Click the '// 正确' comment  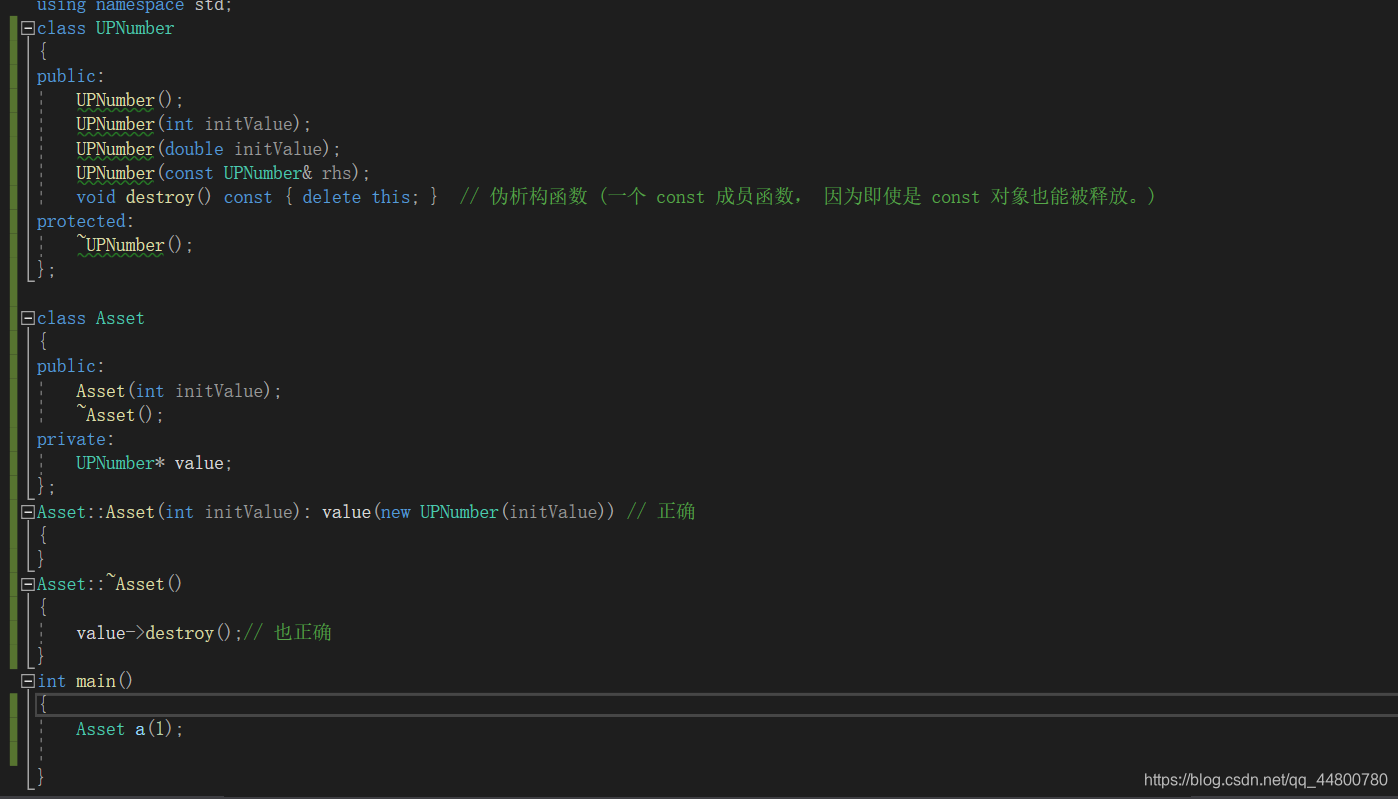coord(661,512)
